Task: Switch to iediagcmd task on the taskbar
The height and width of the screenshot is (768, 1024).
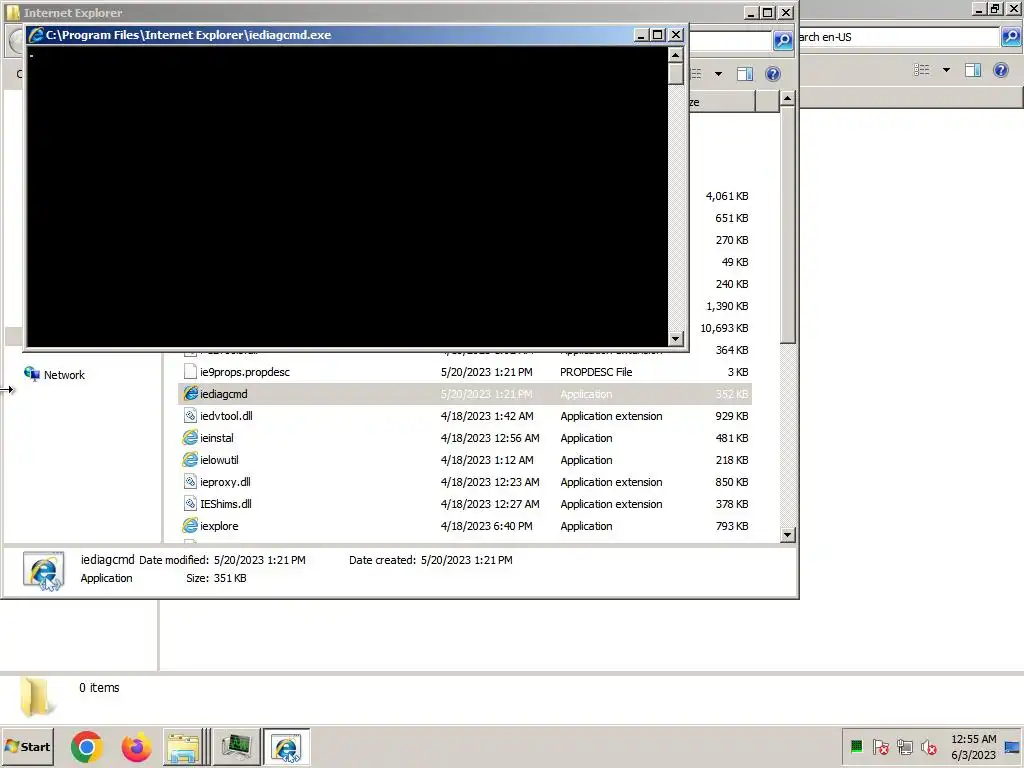Action: 286,746
